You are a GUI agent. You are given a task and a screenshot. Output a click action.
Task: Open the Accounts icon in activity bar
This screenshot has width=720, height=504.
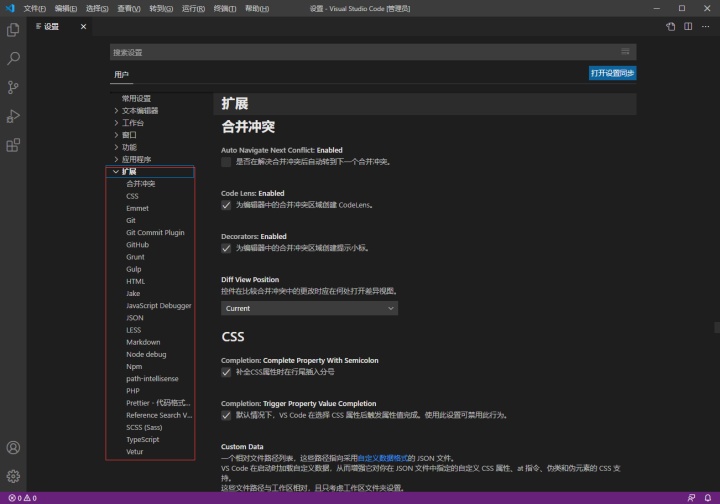coord(13,448)
